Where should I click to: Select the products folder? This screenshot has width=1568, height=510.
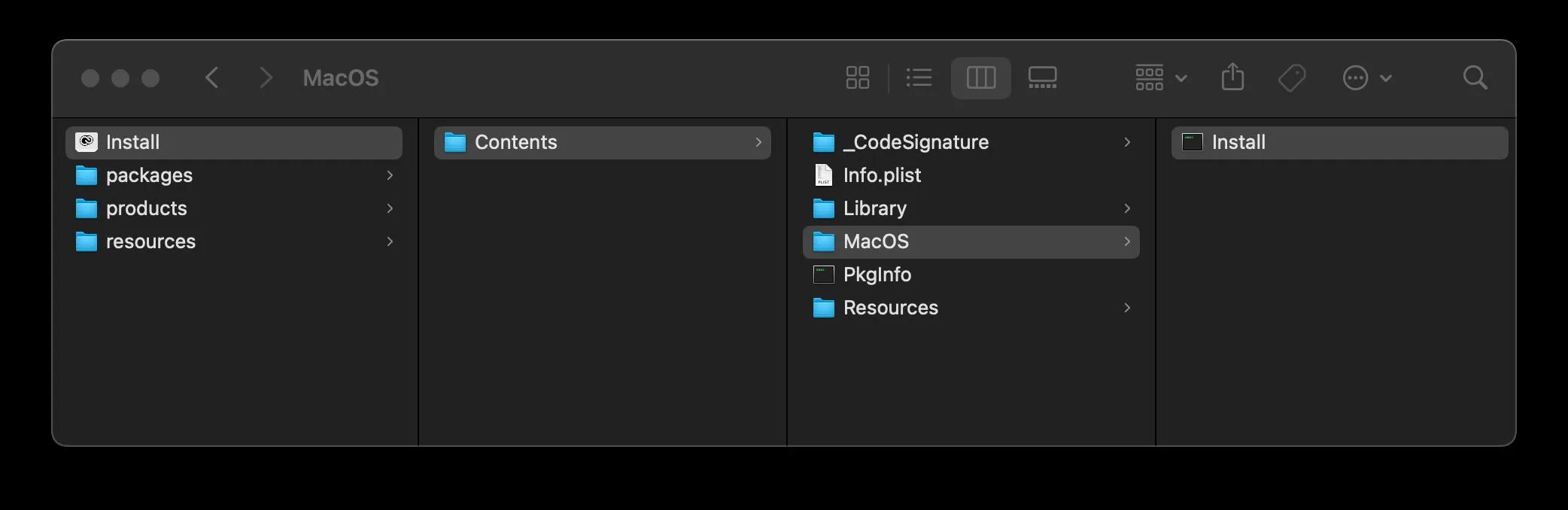tap(146, 208)
